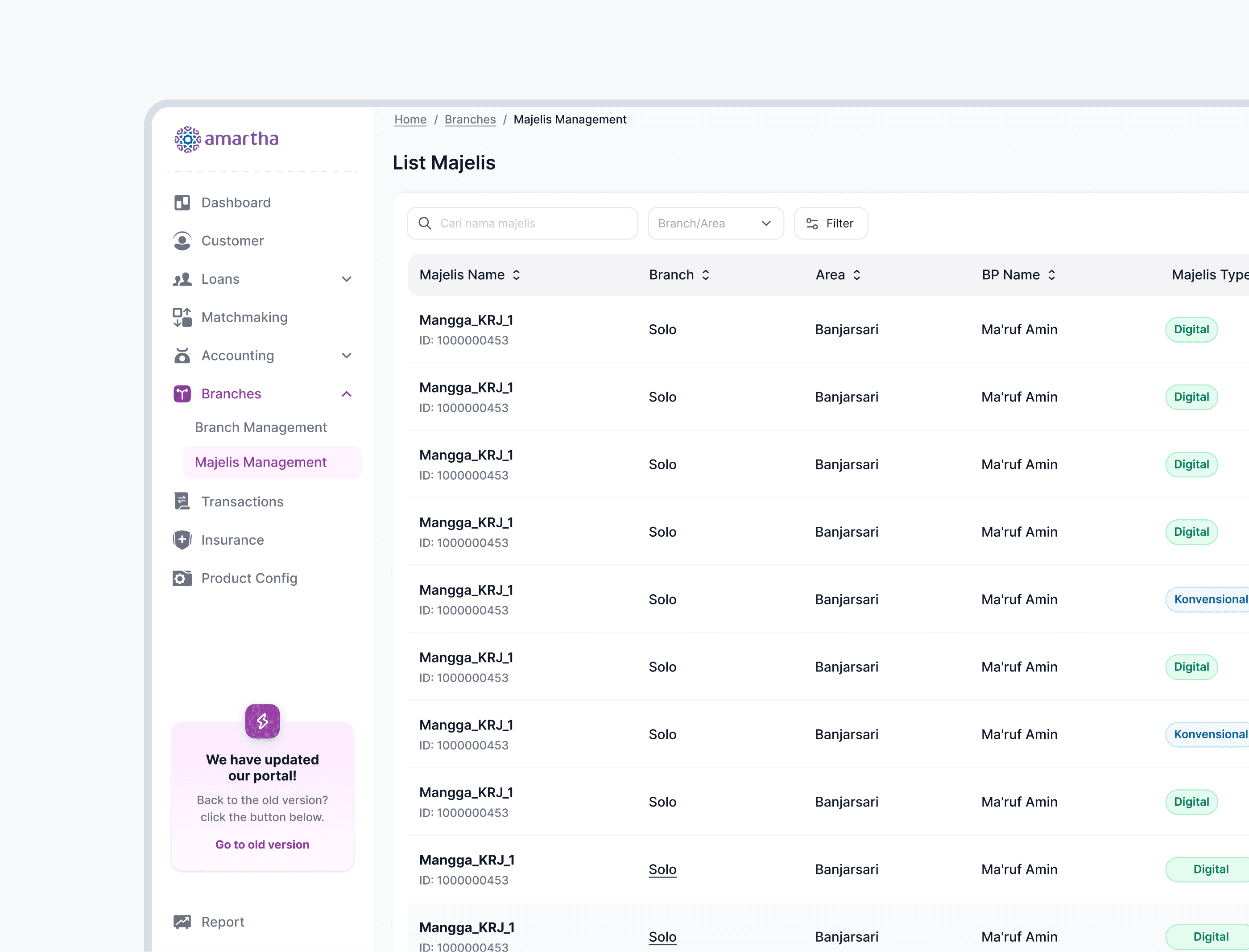
Task: Click the Dashboard icon in sidebar
Action: tap(182, 202)
